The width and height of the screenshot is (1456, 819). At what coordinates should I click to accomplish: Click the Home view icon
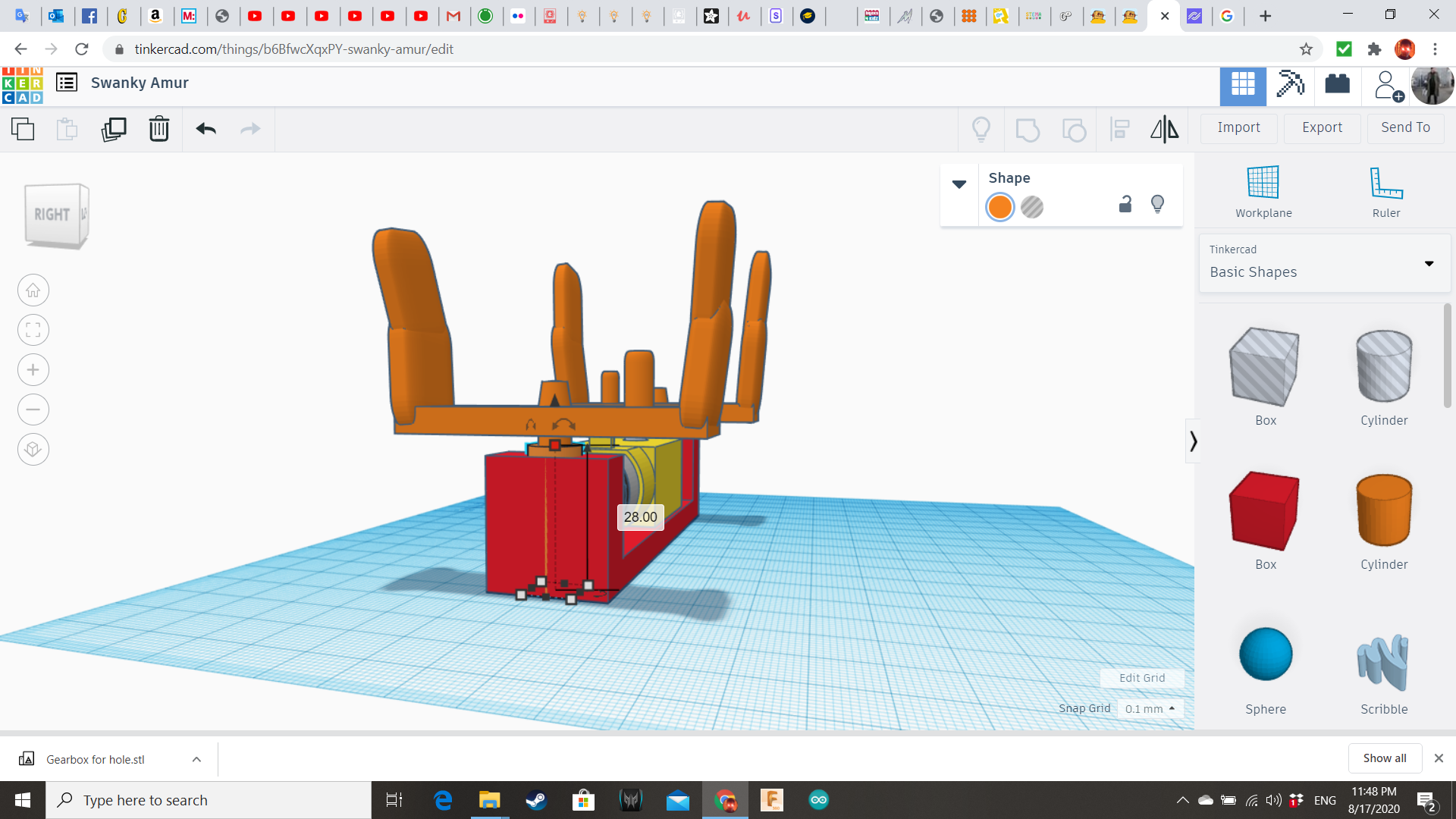click(x=33, y=290)
